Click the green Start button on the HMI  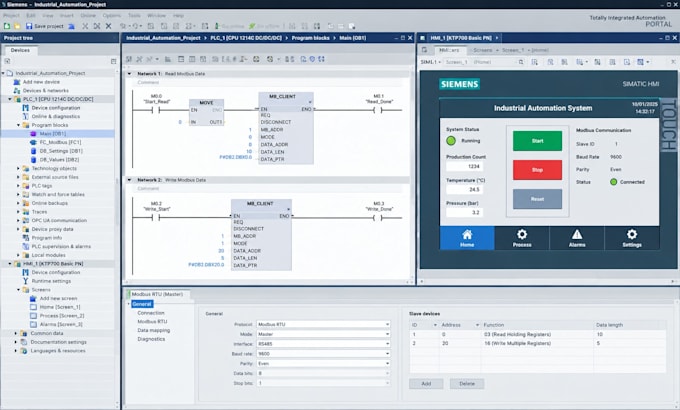tap(537, 141)
